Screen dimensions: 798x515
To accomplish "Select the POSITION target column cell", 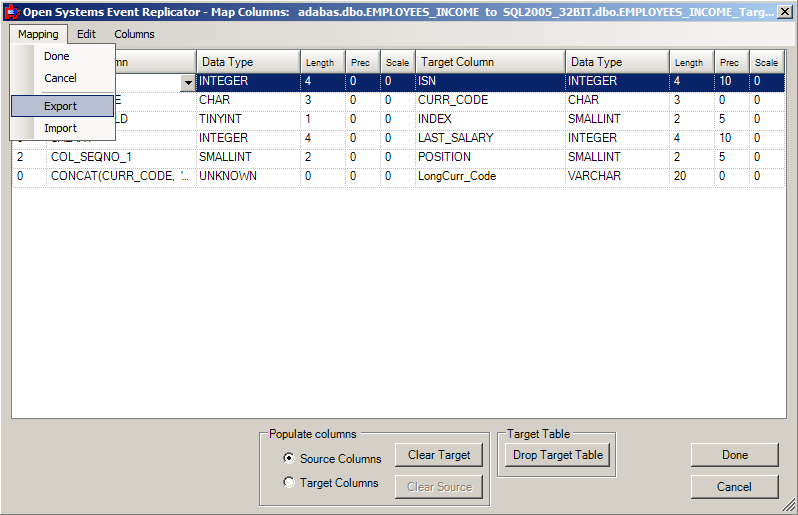I will [490, 157].
